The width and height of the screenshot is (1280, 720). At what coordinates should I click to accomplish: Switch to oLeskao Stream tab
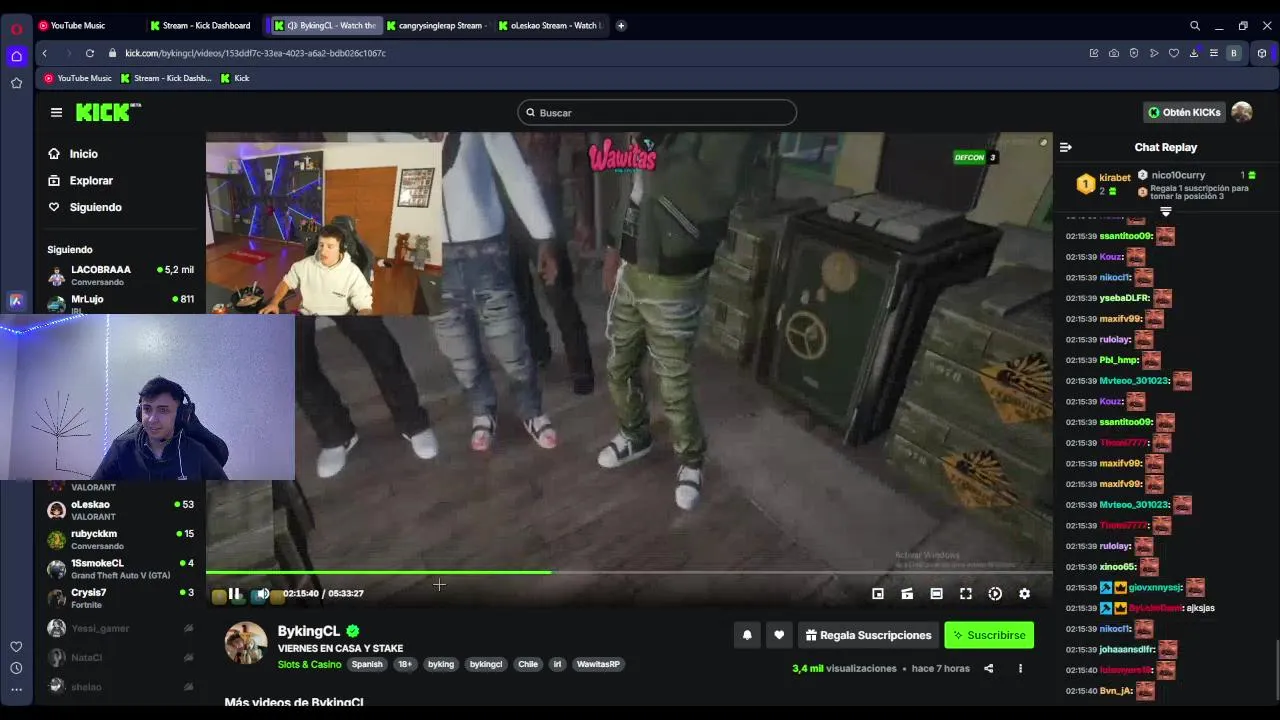click(x=552, y=25)
